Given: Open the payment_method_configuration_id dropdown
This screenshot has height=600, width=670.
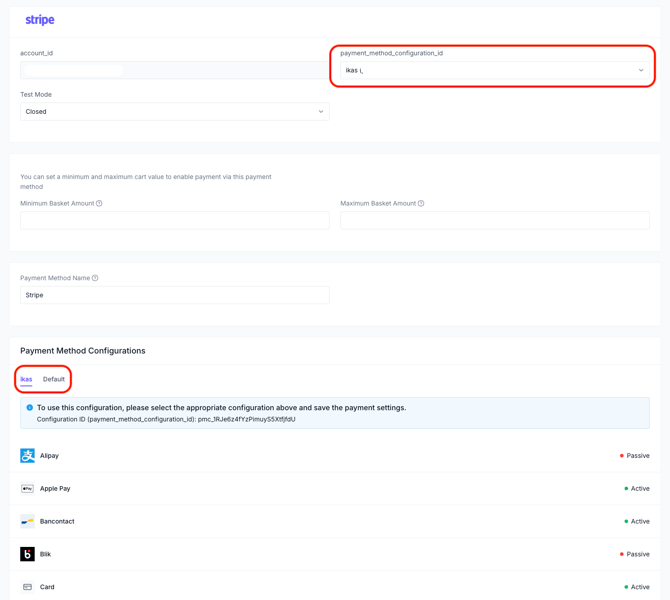Looking at the screenshot, I should 495,71.
